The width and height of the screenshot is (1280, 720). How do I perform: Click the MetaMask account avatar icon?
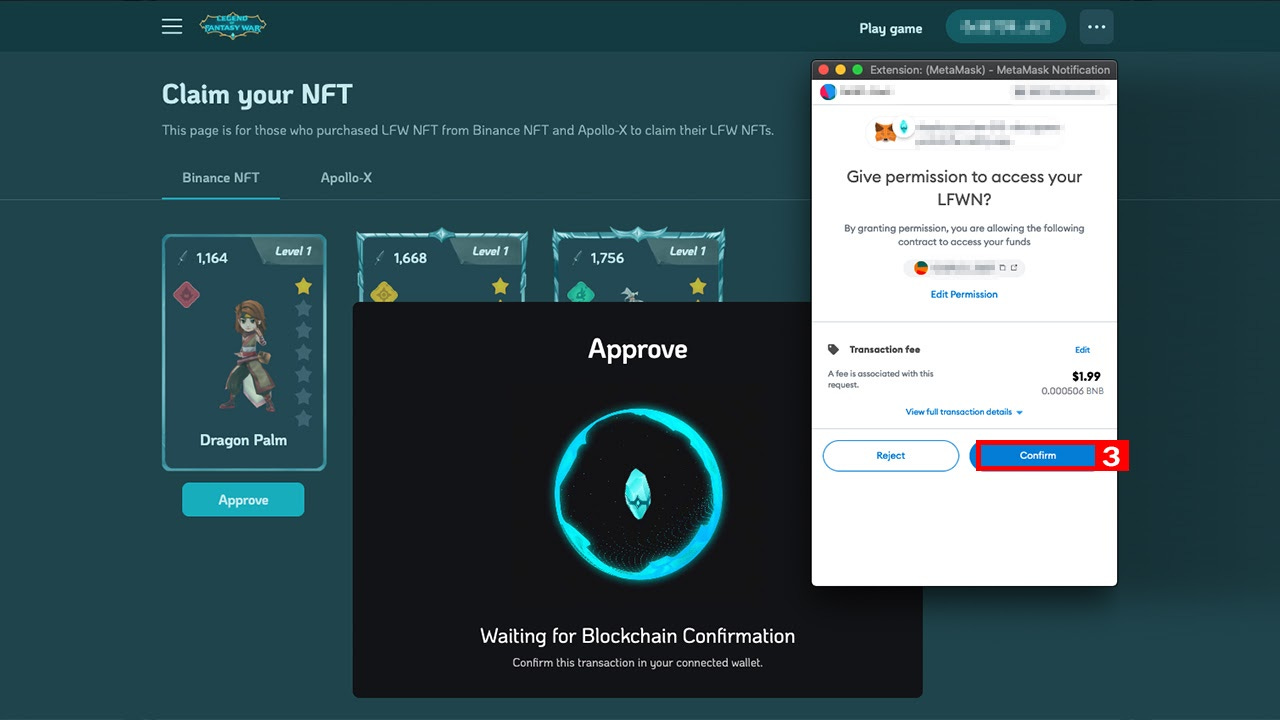[828, 92]
